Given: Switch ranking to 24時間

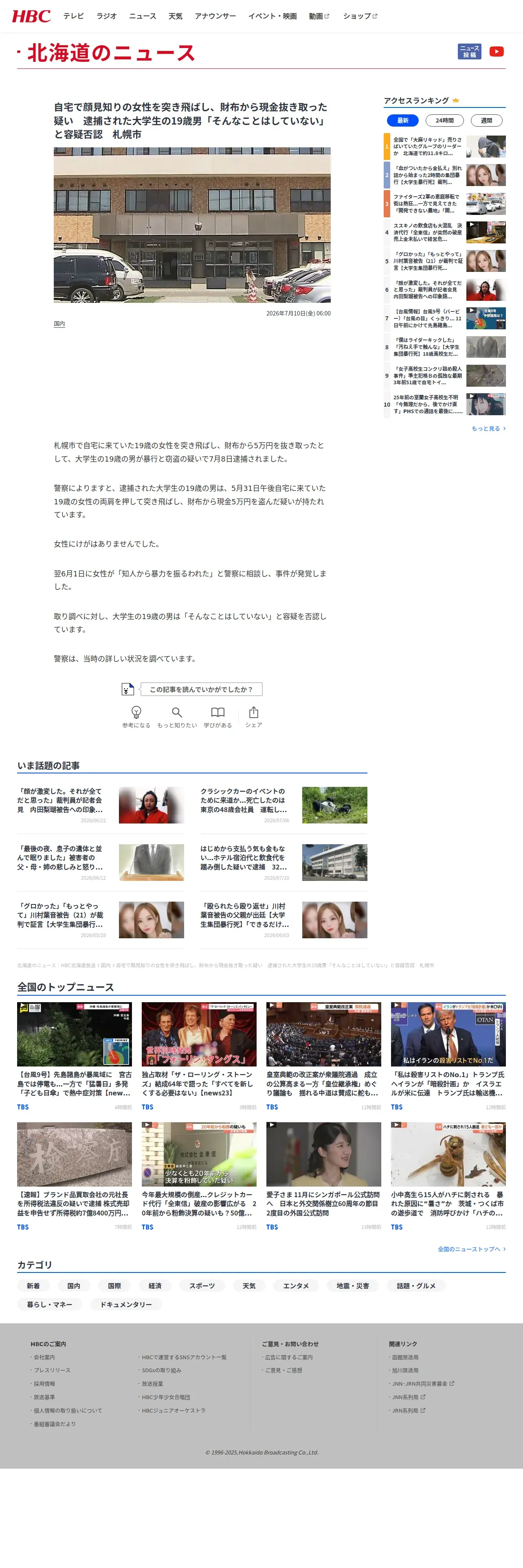Looking at the screenshot, I should click(x=444, y=120).
